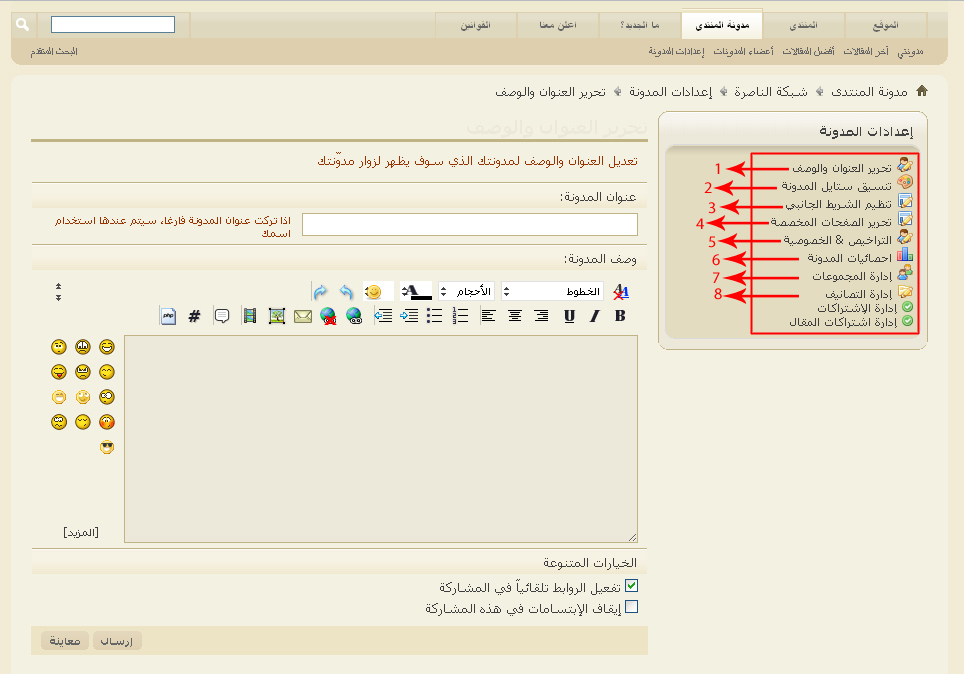Switch to the المنتدى tab
Screen dimensions: 964x674
pyautogui.click(x=804, y=25)
